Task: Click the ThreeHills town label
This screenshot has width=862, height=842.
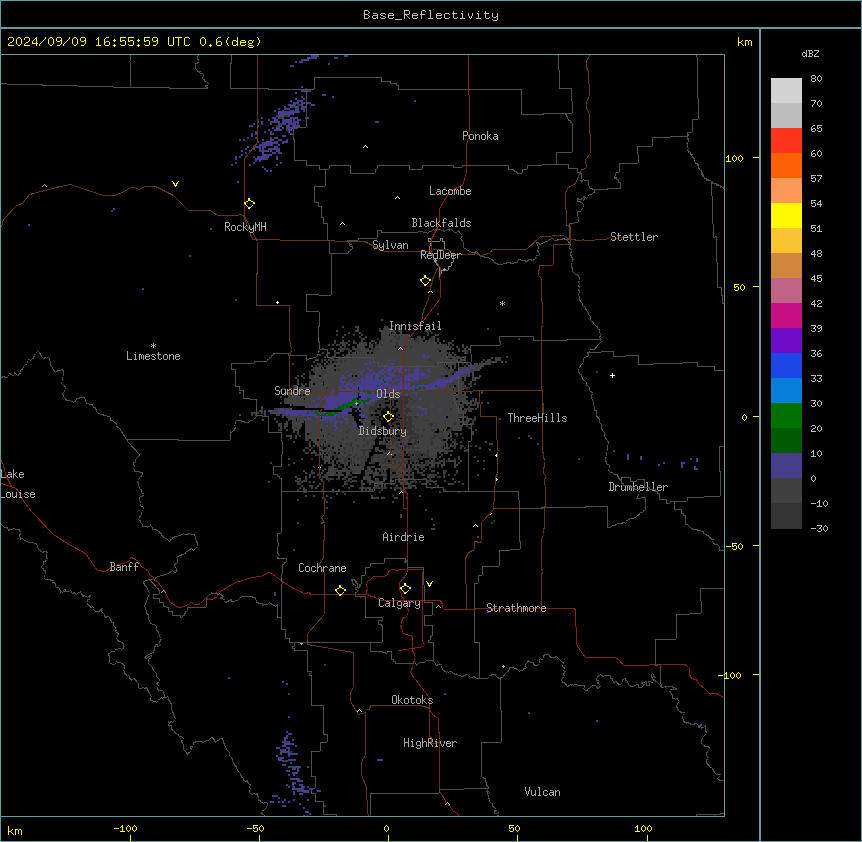Action: pos(537,418)
